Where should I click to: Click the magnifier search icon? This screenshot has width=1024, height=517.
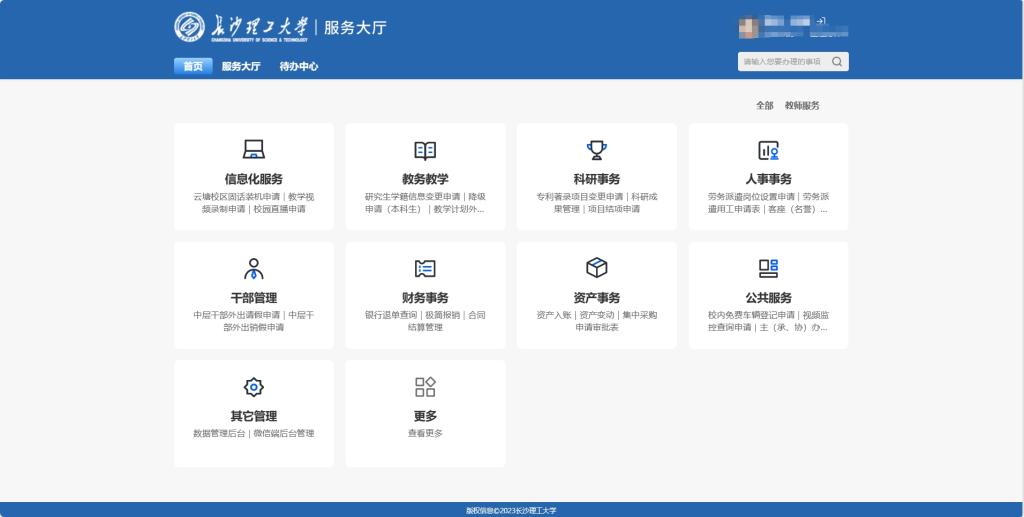click(x=837, y=62)
